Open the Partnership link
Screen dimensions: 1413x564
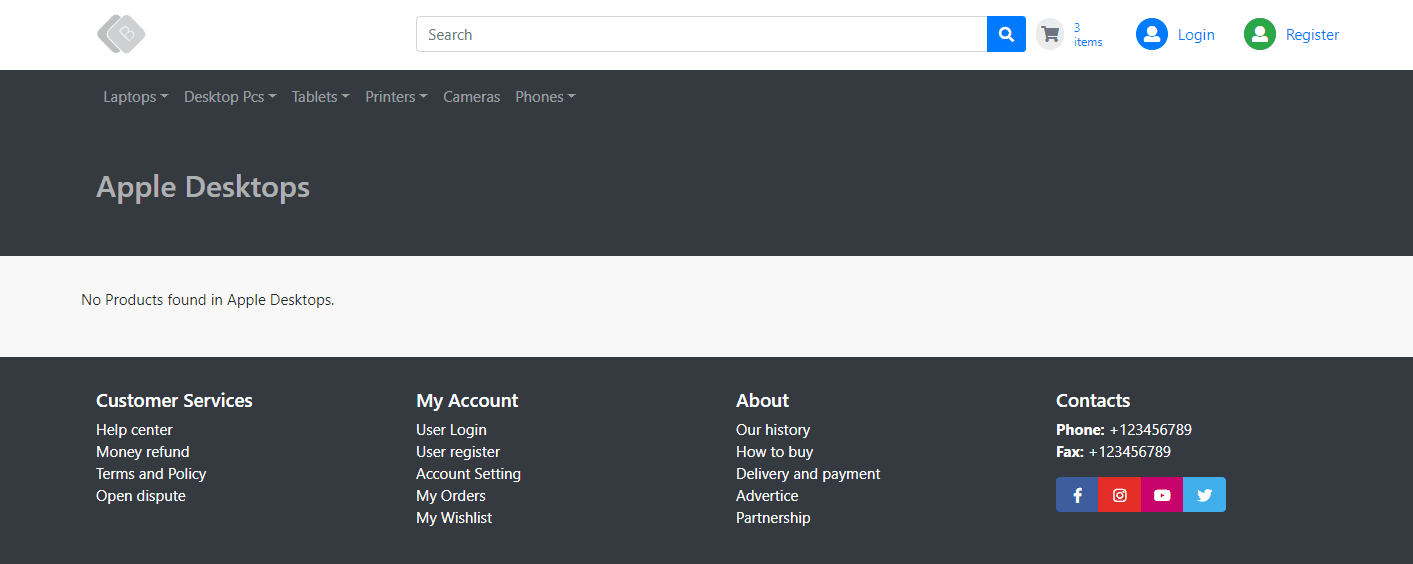pyautogui.click(x=773, y=518)
